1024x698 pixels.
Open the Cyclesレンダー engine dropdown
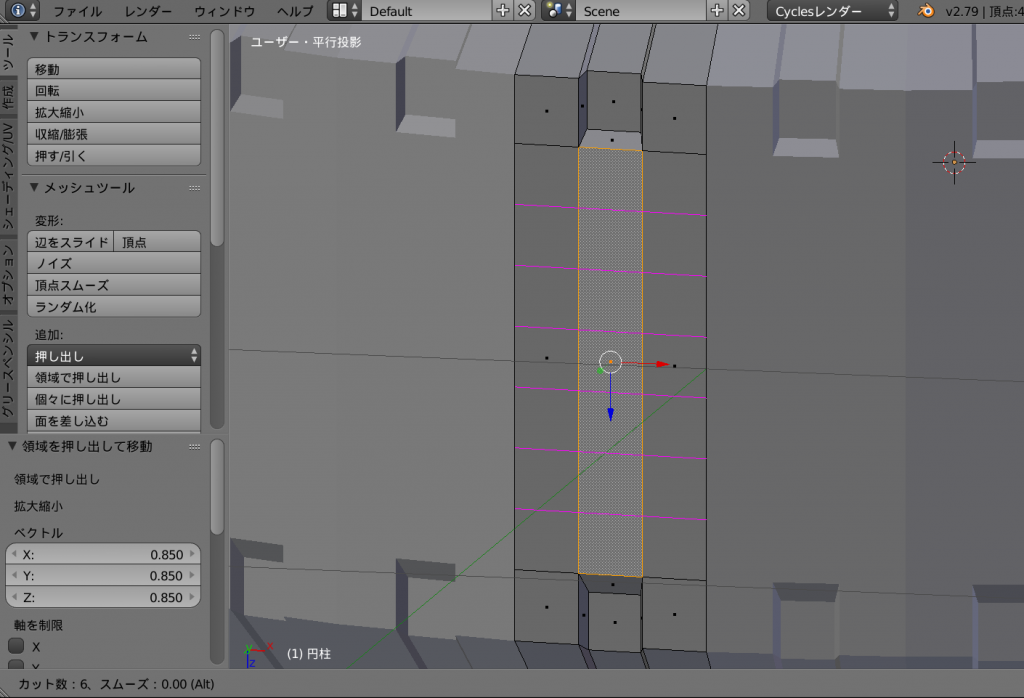(x=833, y=11)
